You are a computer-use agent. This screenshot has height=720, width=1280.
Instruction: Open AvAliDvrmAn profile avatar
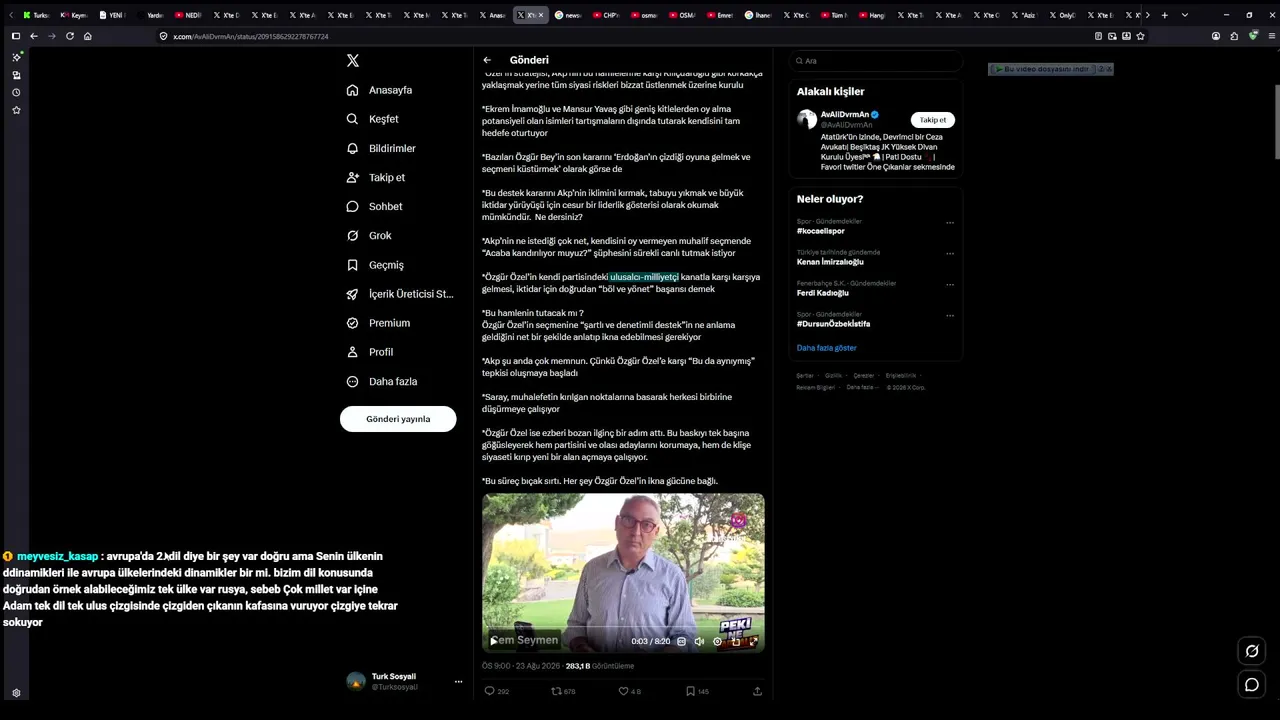point(807,120)
